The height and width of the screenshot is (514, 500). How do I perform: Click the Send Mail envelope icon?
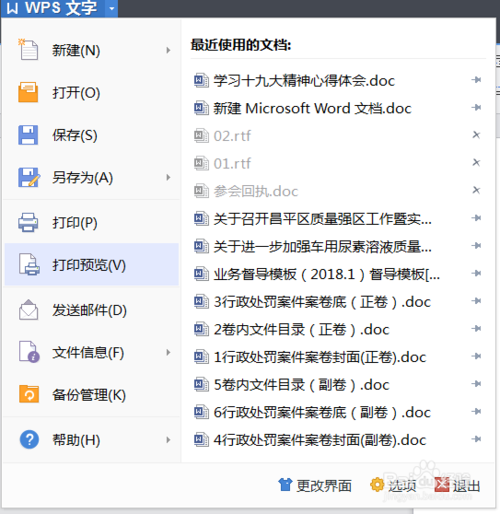28,310
